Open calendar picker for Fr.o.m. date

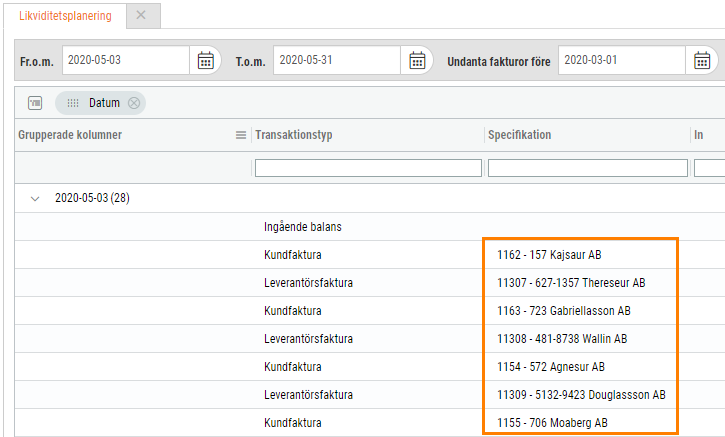(206, 61)
